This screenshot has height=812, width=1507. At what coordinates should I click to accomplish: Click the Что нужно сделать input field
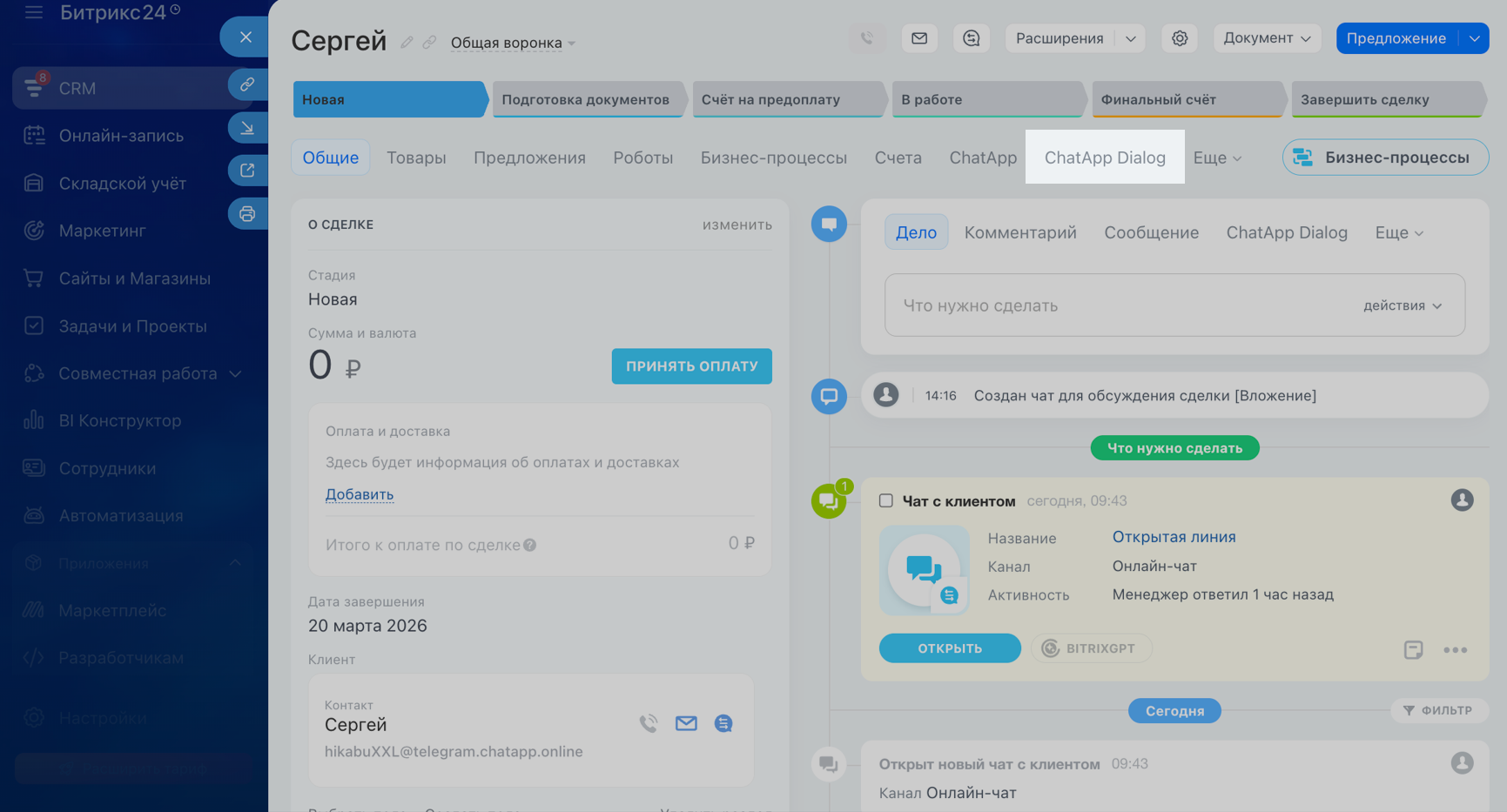1114,305
